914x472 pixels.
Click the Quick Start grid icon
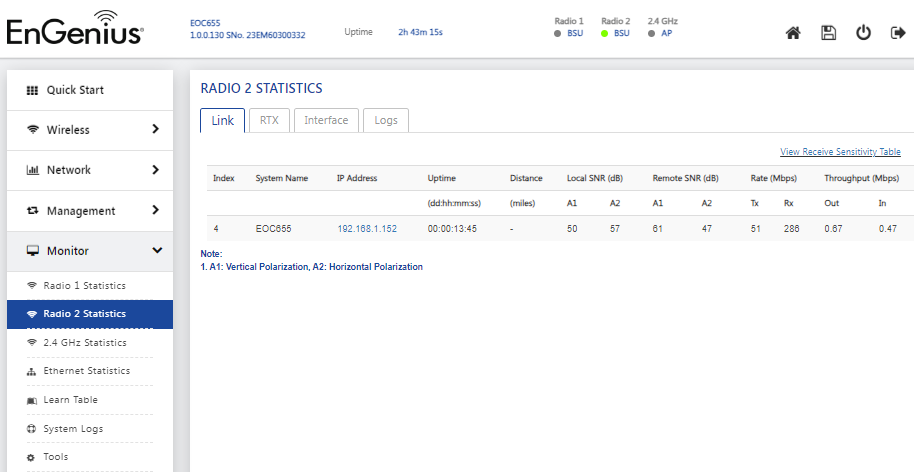[x=33, y=90]
